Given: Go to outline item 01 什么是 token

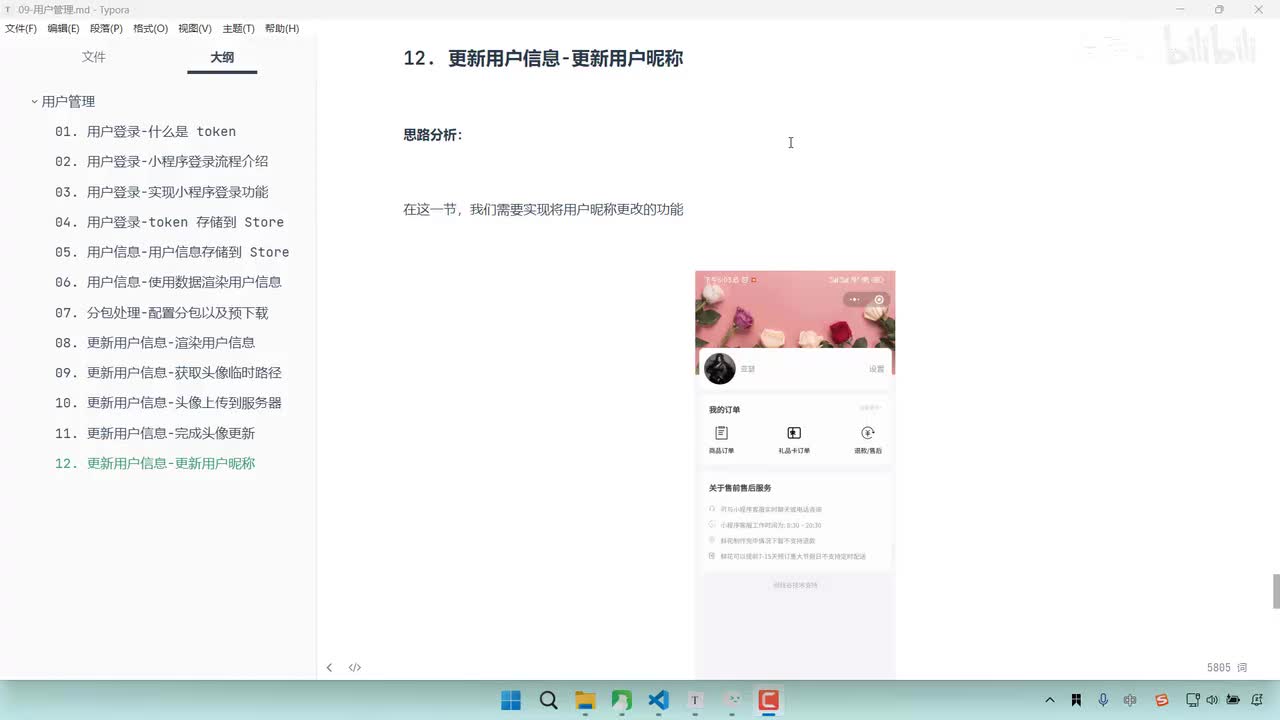Looking at the screenshot, I should click(146, 132).
